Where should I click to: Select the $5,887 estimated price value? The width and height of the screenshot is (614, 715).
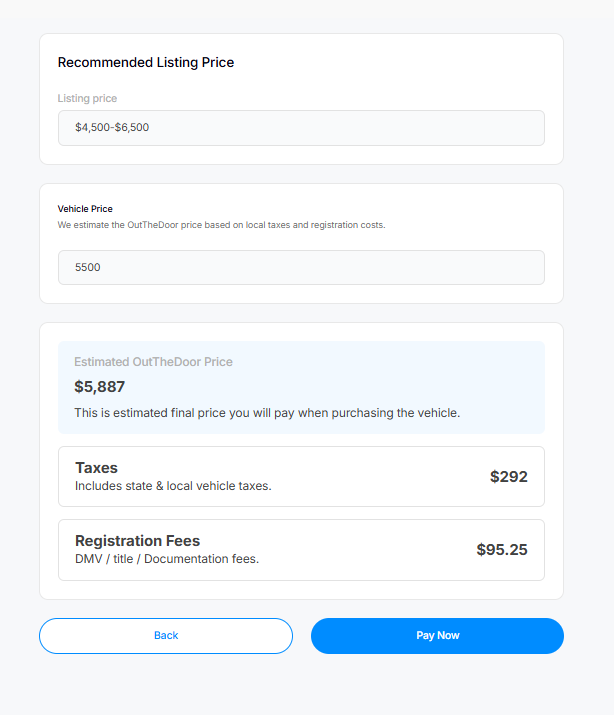(x=100, y=387)
